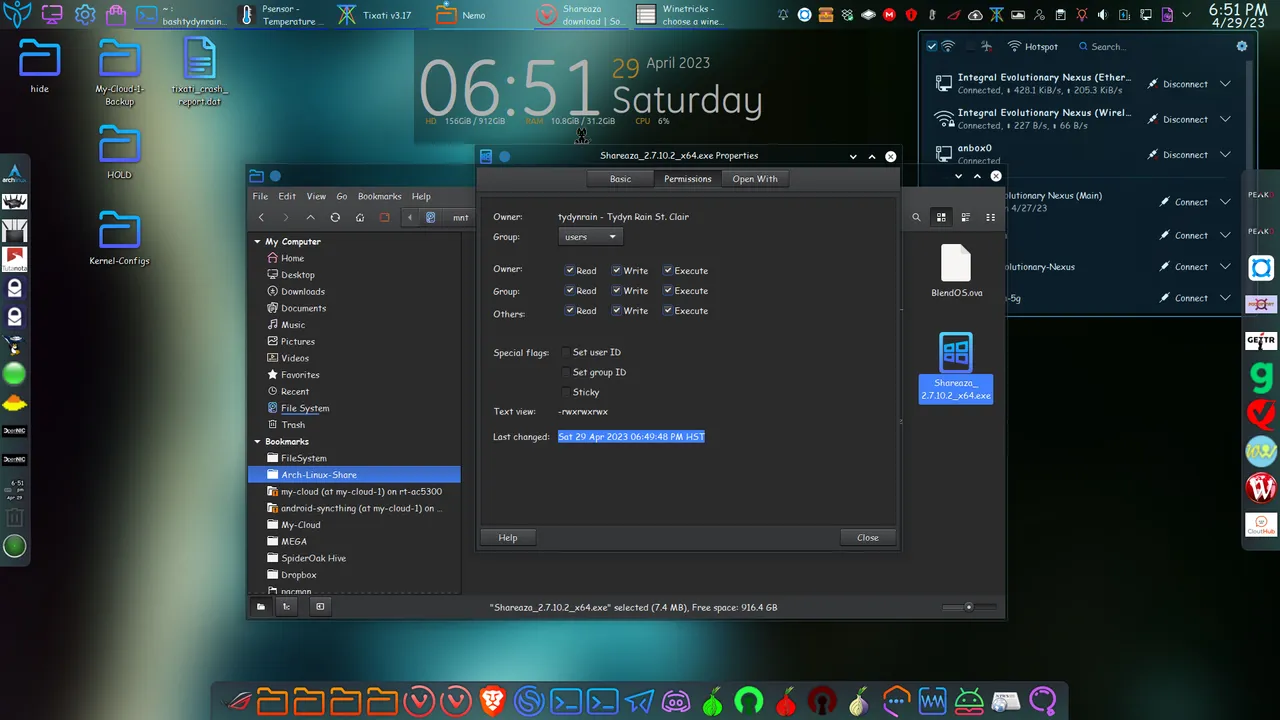Connect to Evolutionary Nexus (Main) network
The image size is (1280, 720).
click(x=1184, y=202)
